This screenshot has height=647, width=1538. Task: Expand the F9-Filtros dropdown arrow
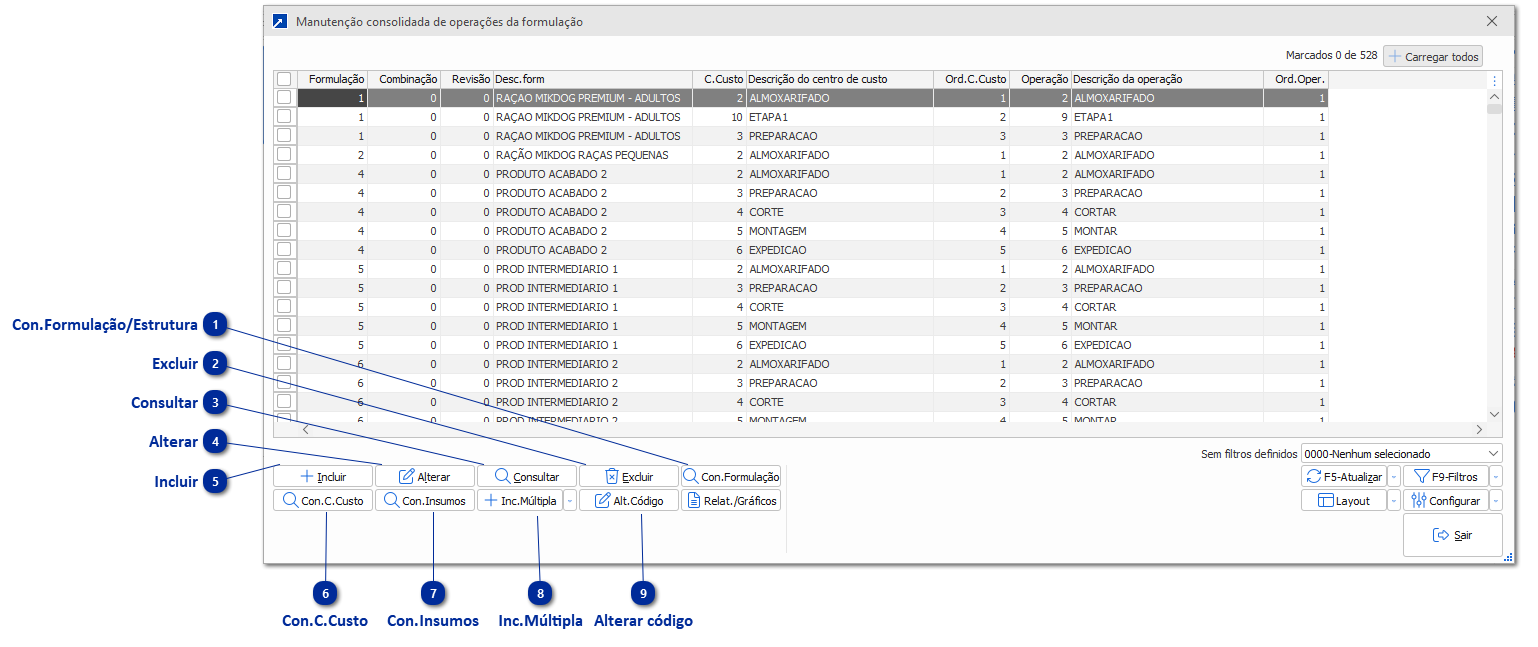(1496, 477)
